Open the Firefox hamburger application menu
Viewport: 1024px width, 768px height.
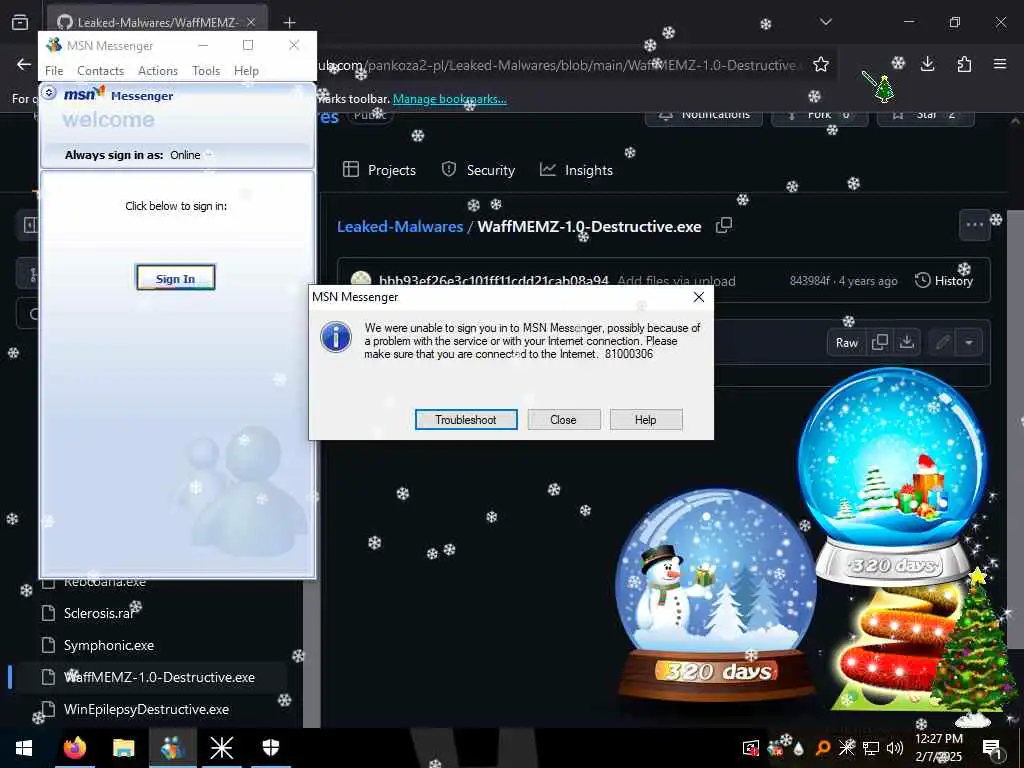point(1000,64)
